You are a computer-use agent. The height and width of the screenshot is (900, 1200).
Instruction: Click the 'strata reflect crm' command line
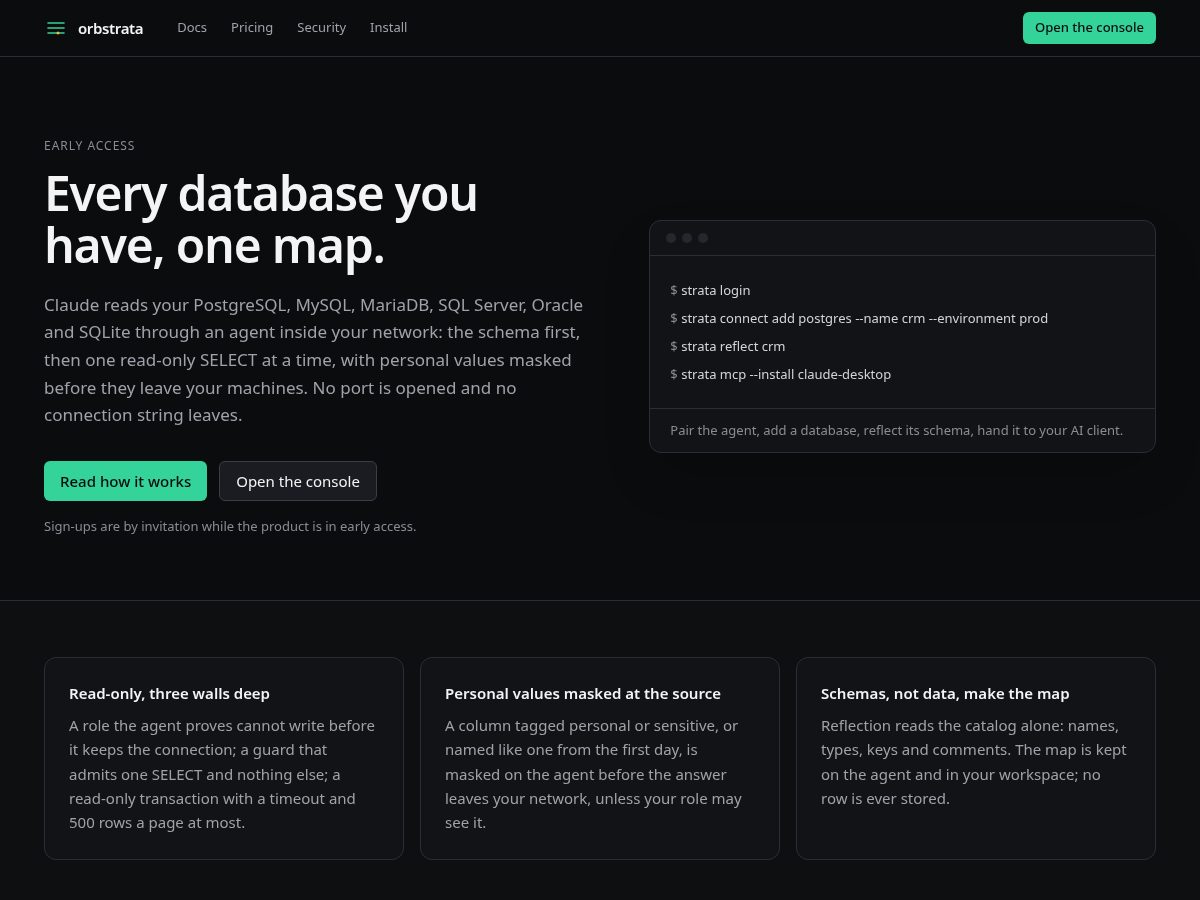(728, 346)
